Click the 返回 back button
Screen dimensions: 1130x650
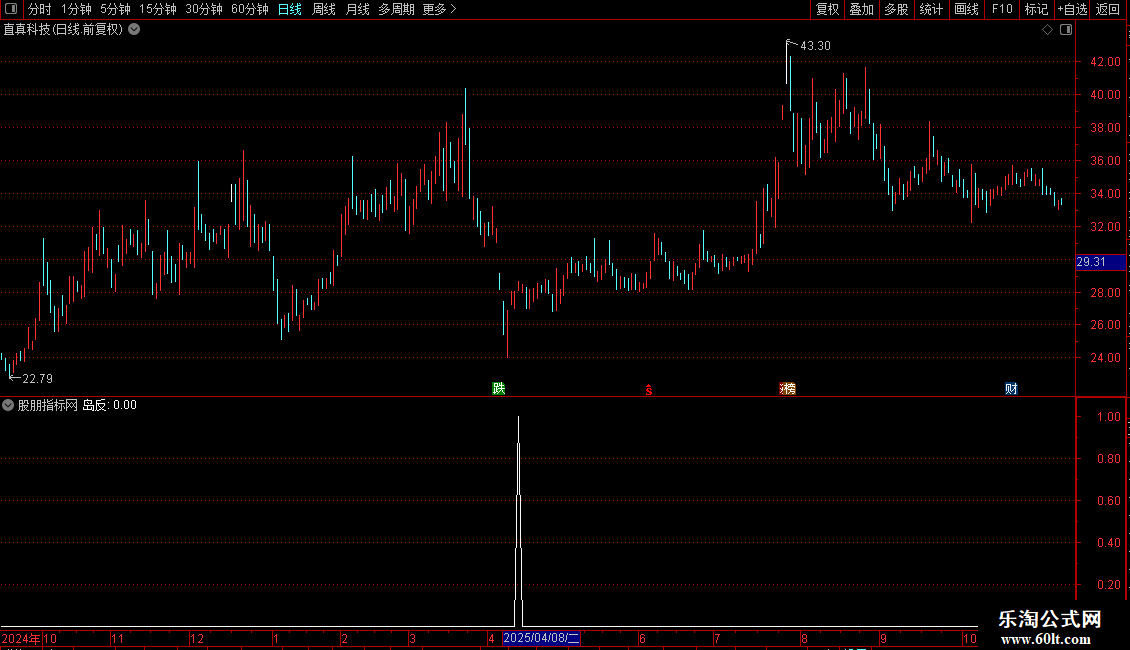(x=1108, y=9)
